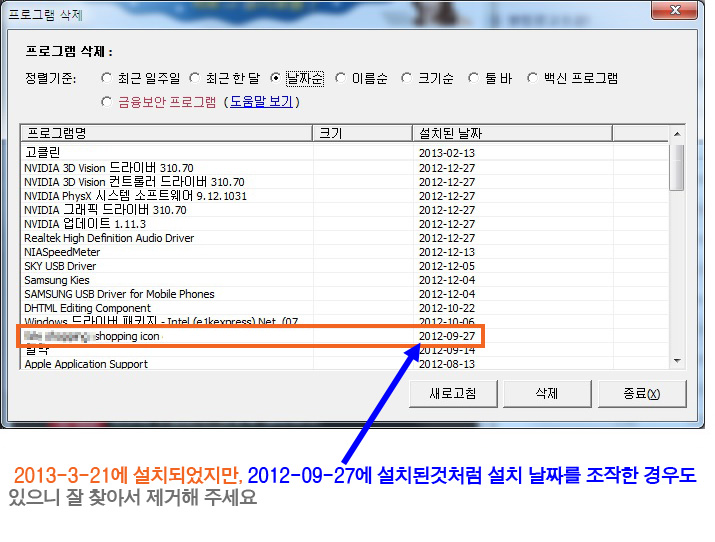The width and height of the screenshot is (715, 542).
Task: Click the 설치된 날짜 column header
Action: (510, 133)
